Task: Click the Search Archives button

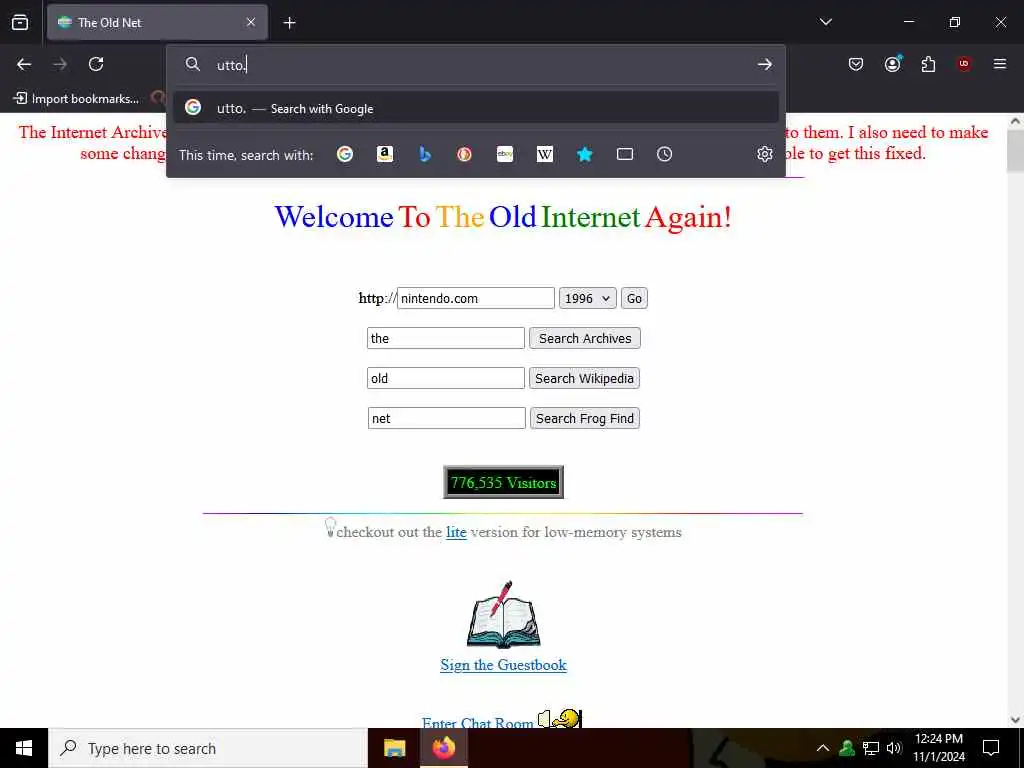Action: coord(584,338)
